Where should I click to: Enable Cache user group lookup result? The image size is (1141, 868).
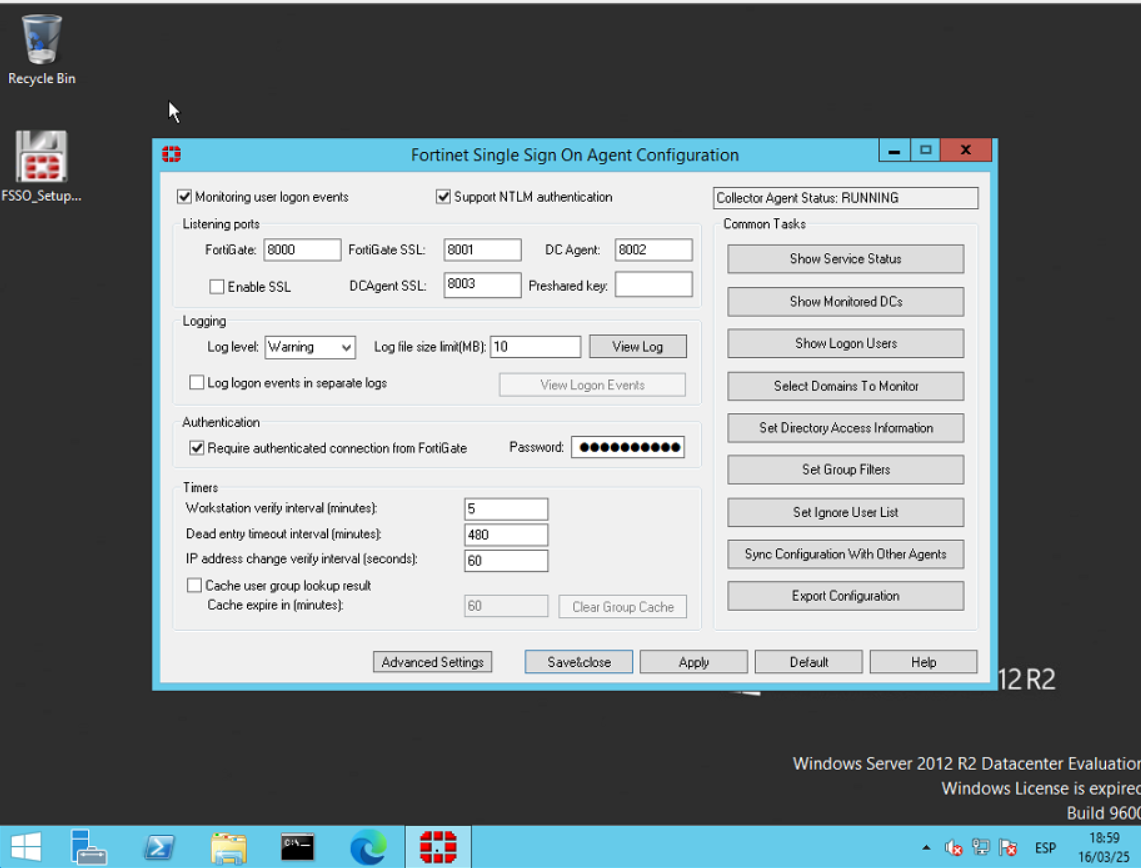click(x=194, y=585)
